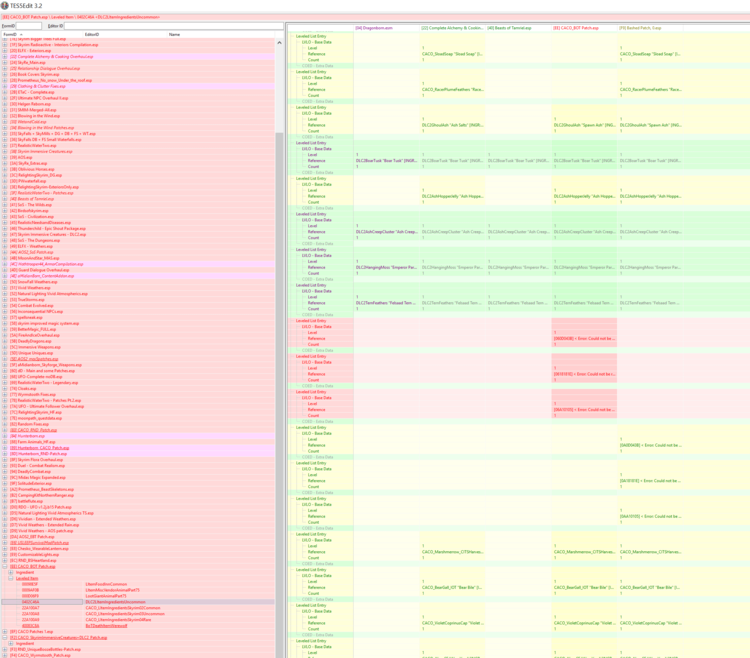Click the FormID filter input field
This screenshot has width=750, height=658.
tap(29, 26)
